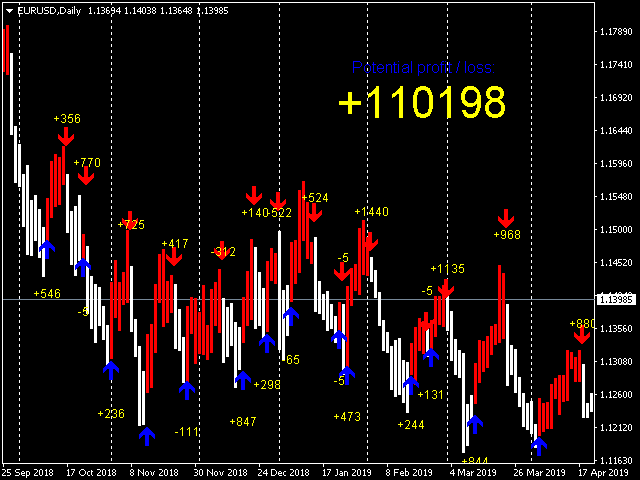Click the red arrow below +1135 label
Screen dimensions: 640x480
click(x=446, y=289)
